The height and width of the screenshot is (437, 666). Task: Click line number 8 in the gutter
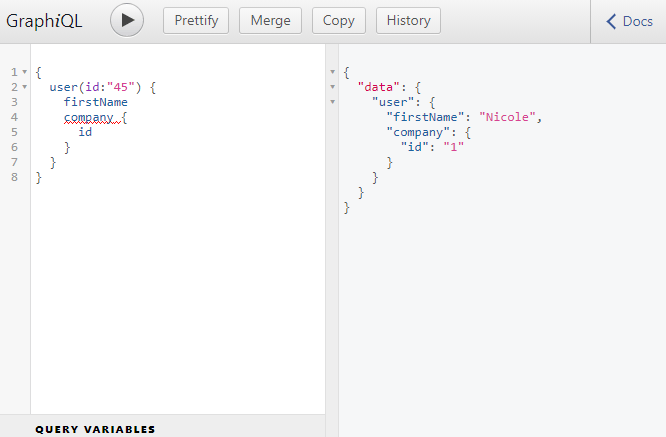coord(14,177)
